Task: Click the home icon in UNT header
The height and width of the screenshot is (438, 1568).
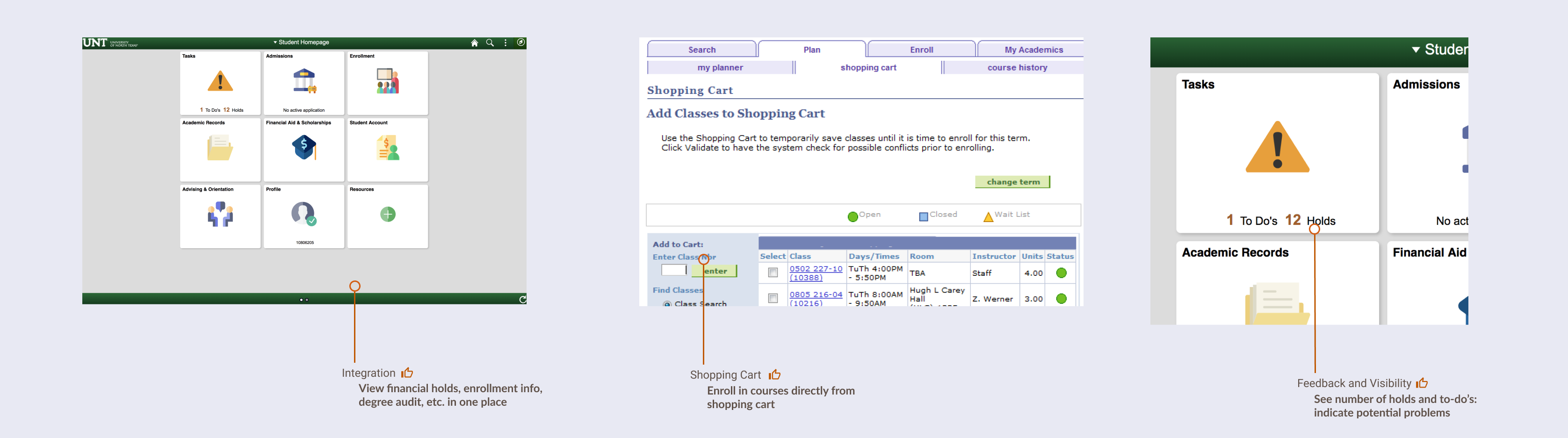Action: point(474,43)
